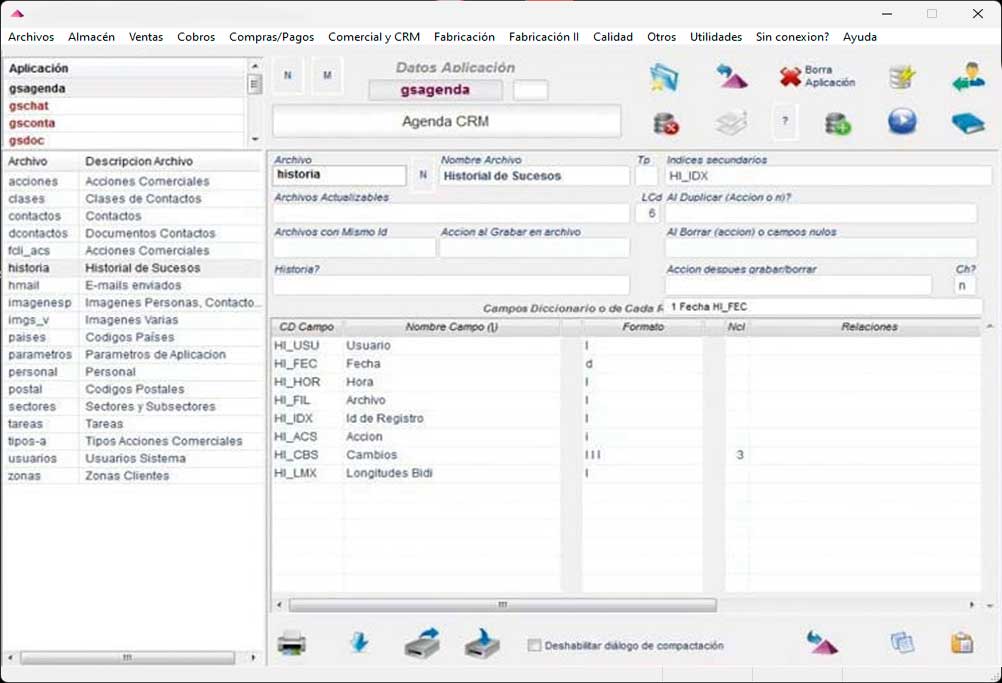
Task: Click the database with lightning icon
Action: point(902,77)
